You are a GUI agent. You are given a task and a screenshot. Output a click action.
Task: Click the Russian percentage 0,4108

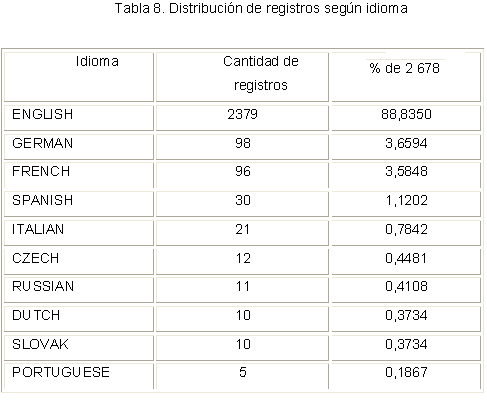point(406,286)
